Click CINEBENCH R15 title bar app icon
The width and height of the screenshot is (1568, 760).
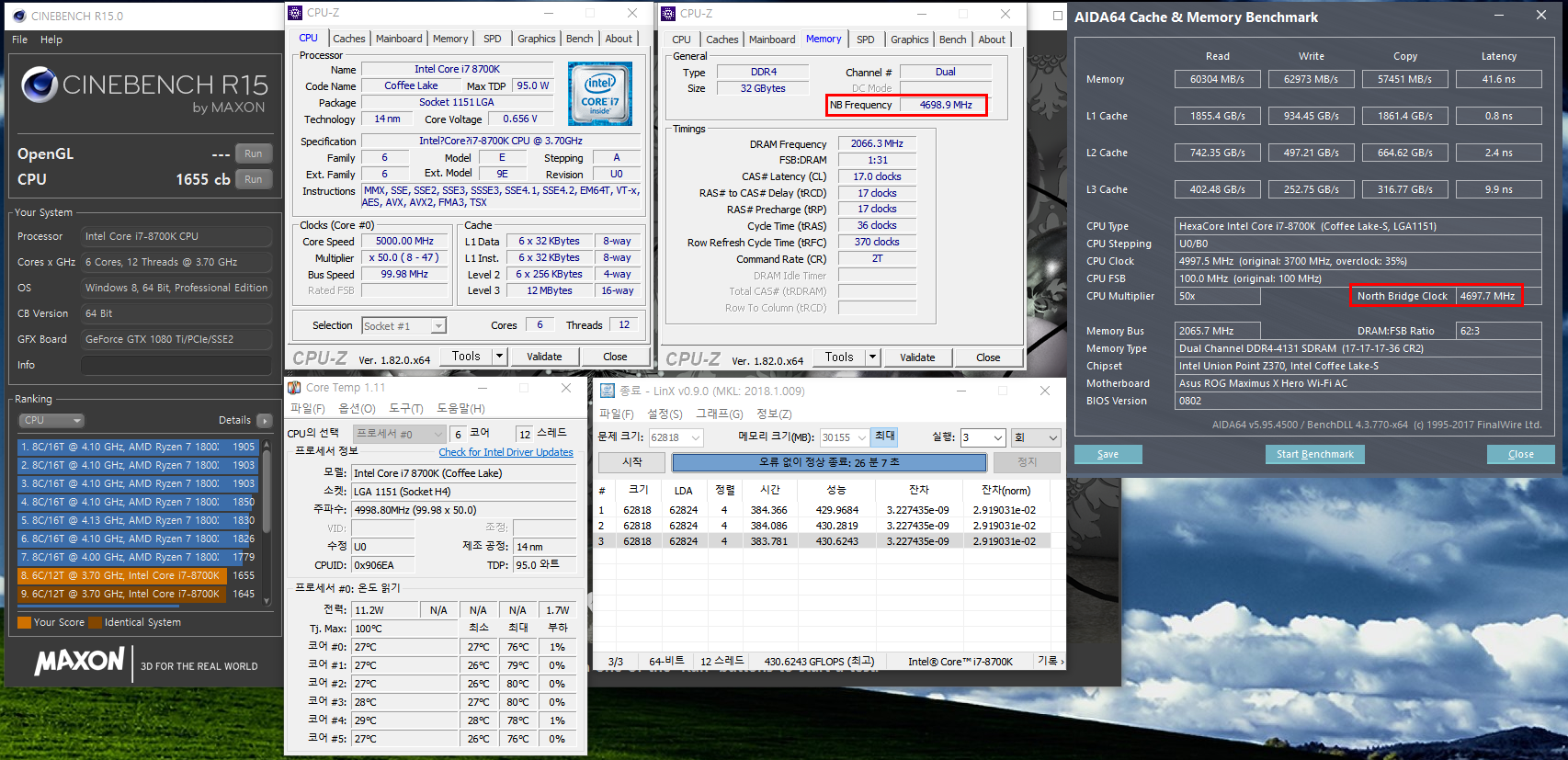pos(19,16)
